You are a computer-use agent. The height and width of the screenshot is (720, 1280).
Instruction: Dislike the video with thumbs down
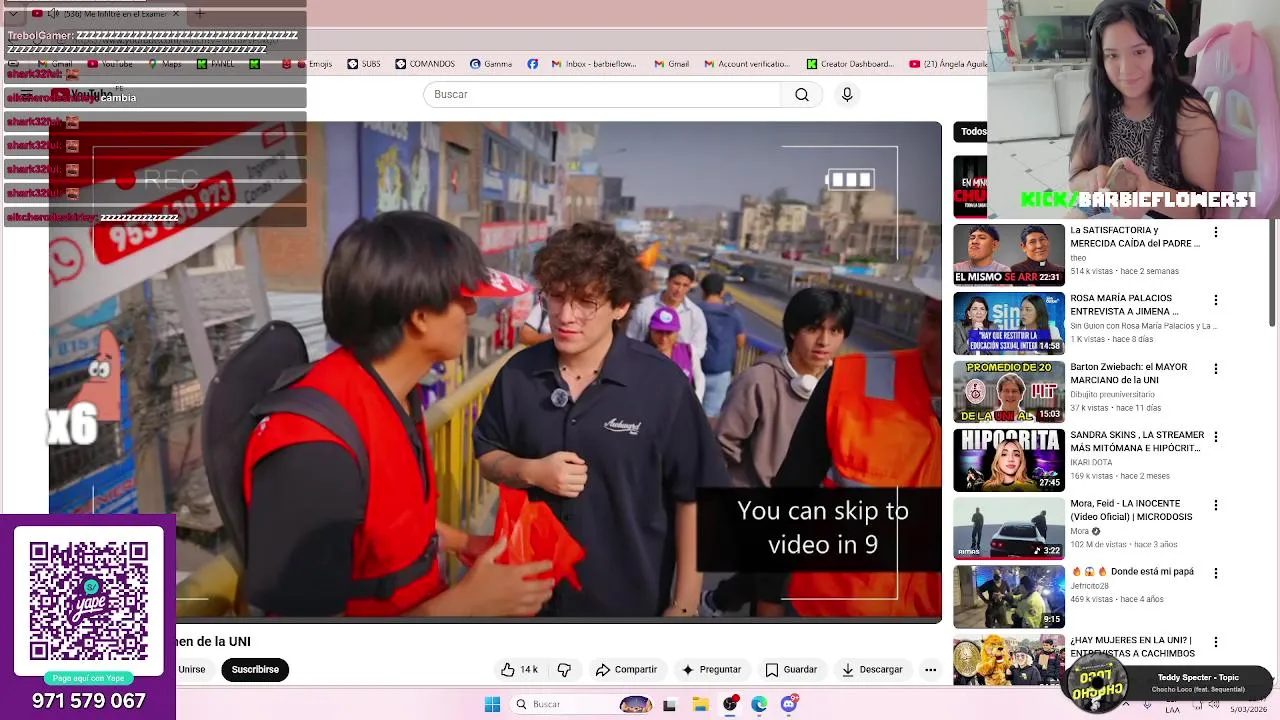click(x=564, y=670)
